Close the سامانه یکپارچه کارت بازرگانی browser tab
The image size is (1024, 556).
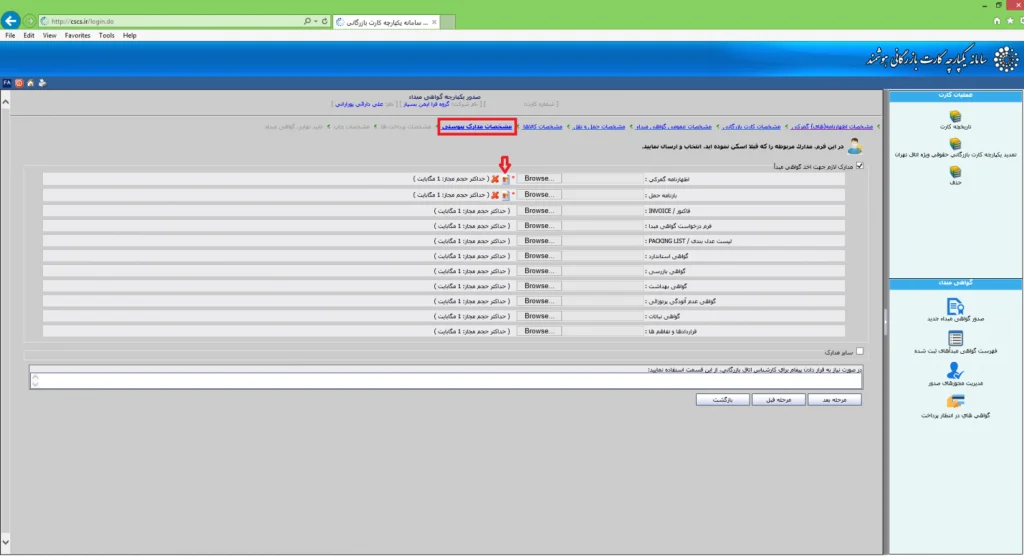[x=434, y=22]
